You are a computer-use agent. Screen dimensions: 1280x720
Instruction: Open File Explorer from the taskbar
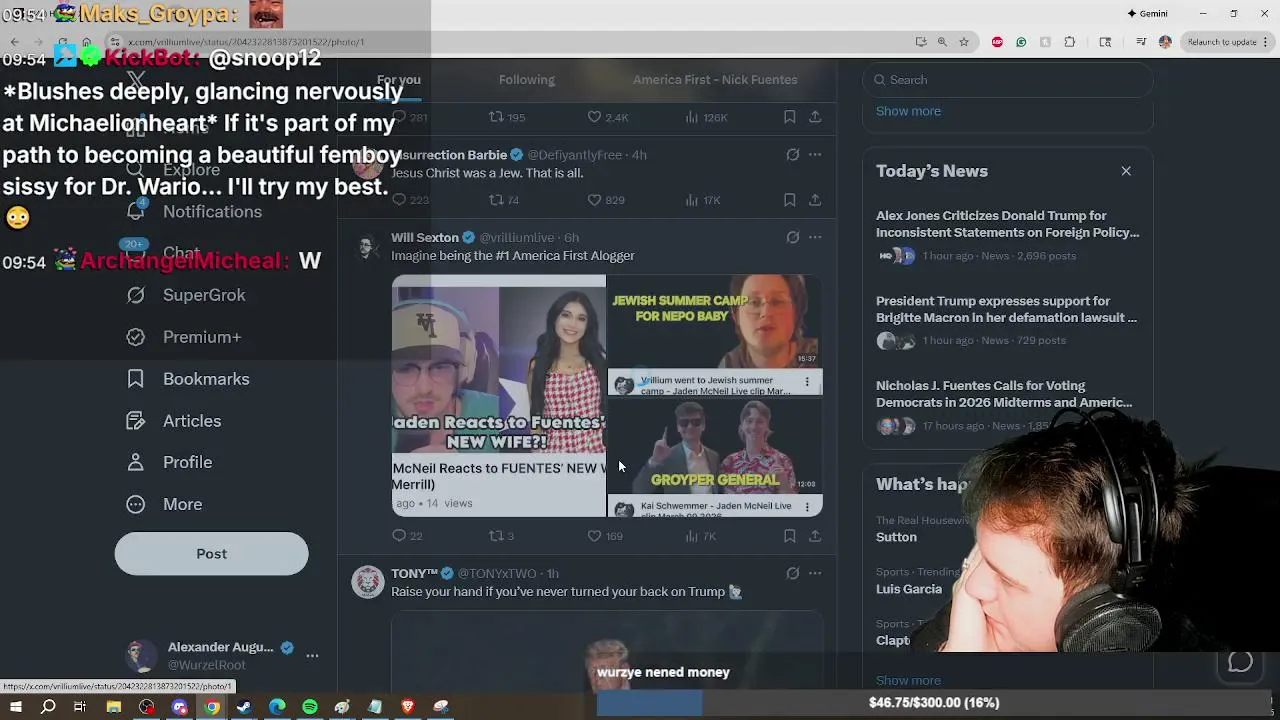coord(114,707)
